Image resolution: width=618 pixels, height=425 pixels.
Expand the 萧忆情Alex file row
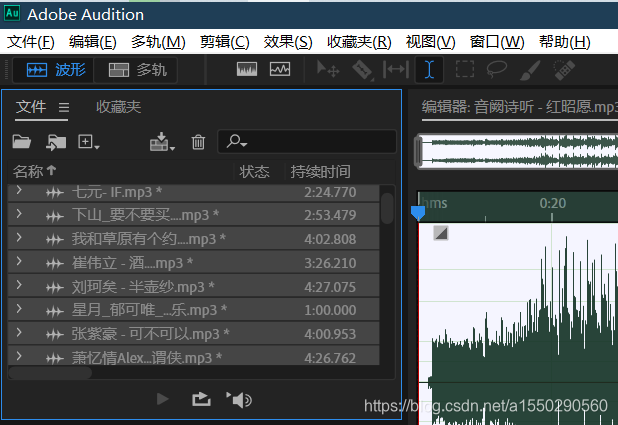[19, 356]
